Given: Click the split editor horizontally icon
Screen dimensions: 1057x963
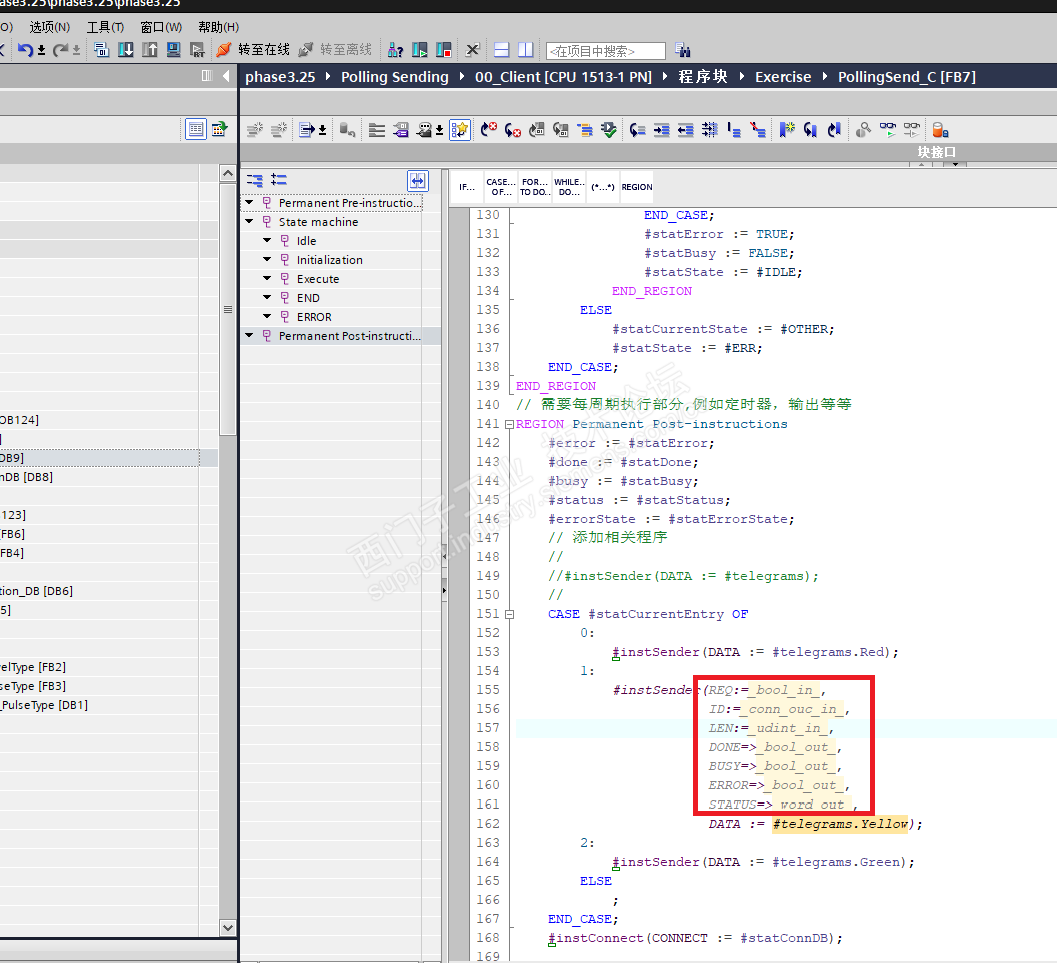Looking at the screenshot, I should pos(502,50).
